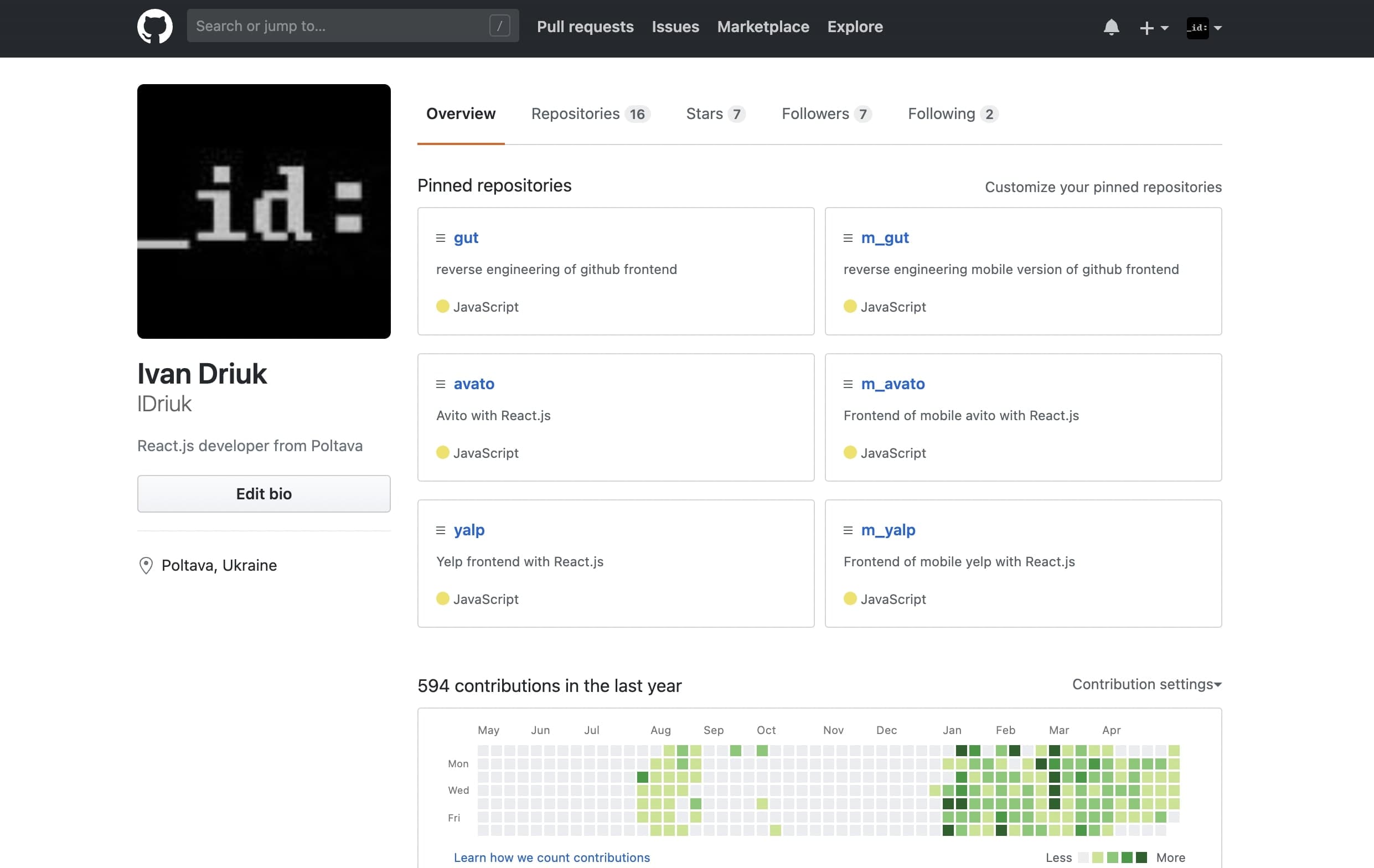Screen dimensions: 1374x868
Task: Click the Jan month label in graph
Action: 952,730
